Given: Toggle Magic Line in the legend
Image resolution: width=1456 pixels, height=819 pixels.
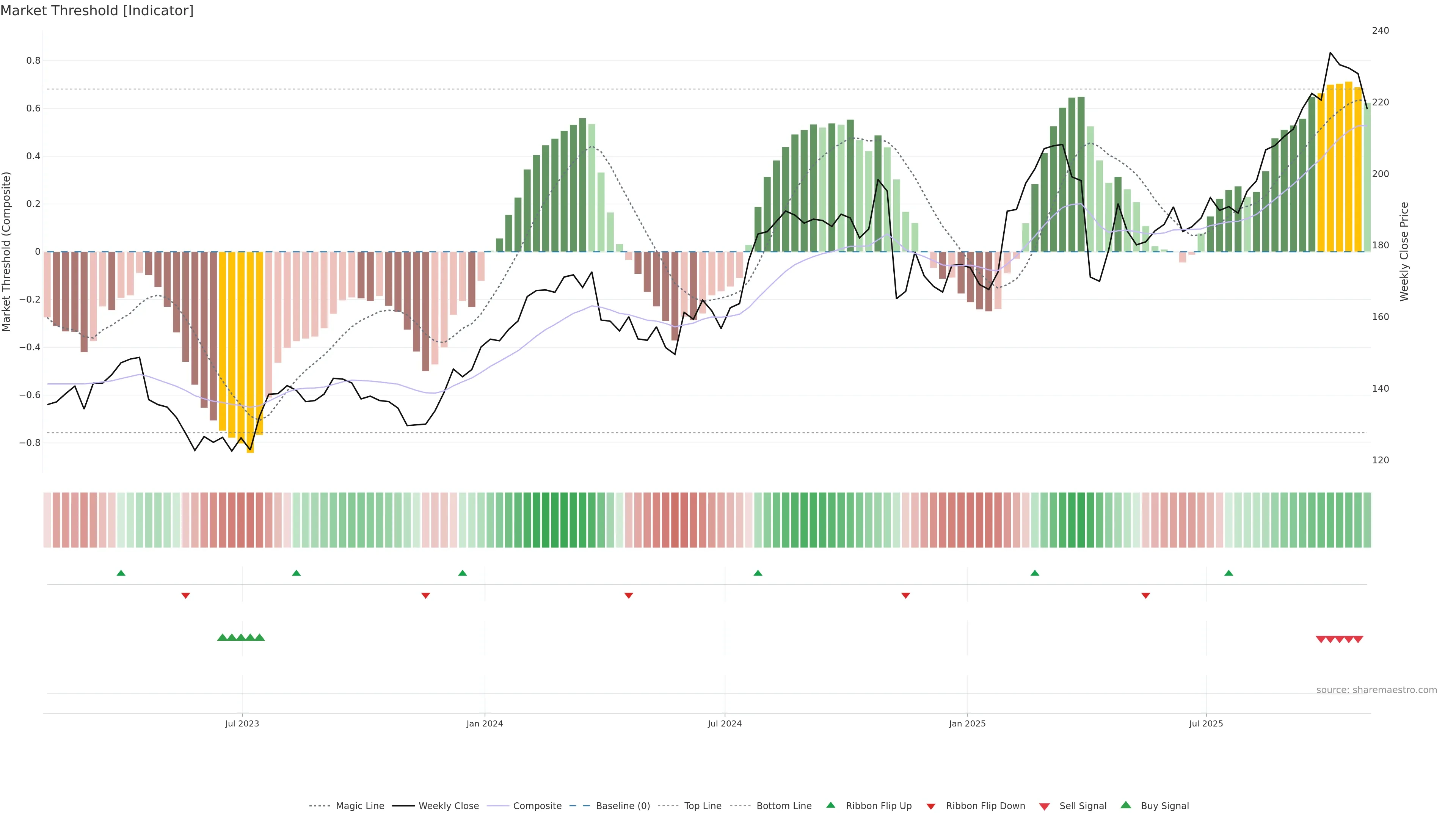Looking at the screenshot, I should (x=359, y=806).
